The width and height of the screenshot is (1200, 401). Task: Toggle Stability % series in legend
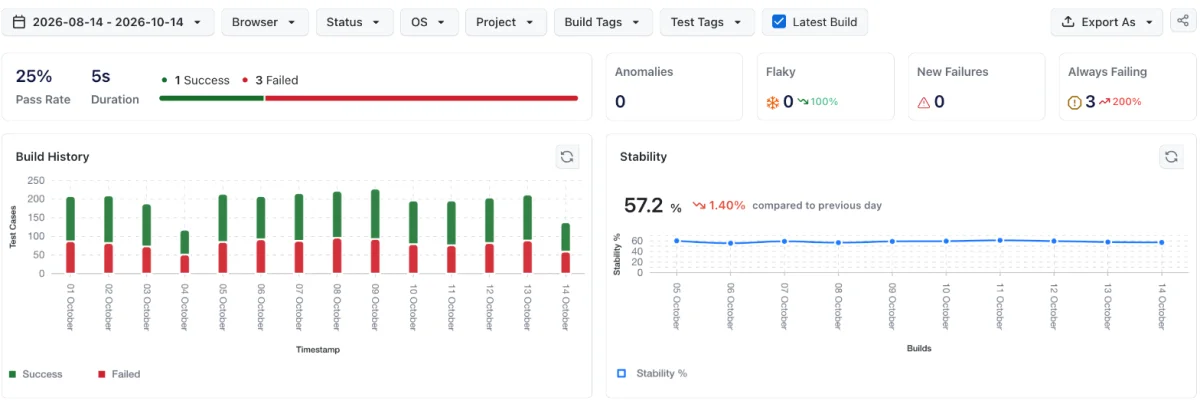click(x=652, y=373)
